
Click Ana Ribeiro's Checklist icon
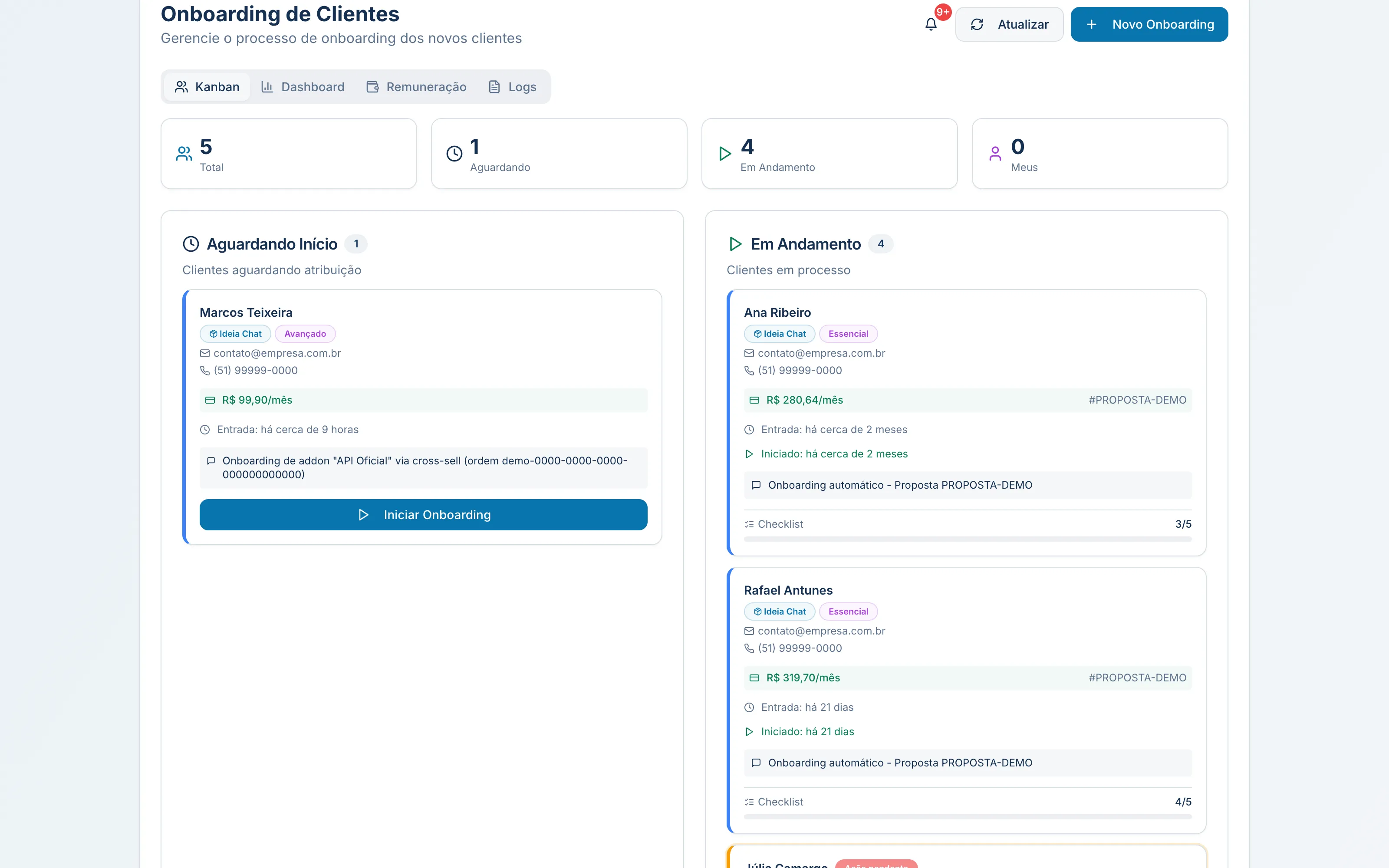749,524
